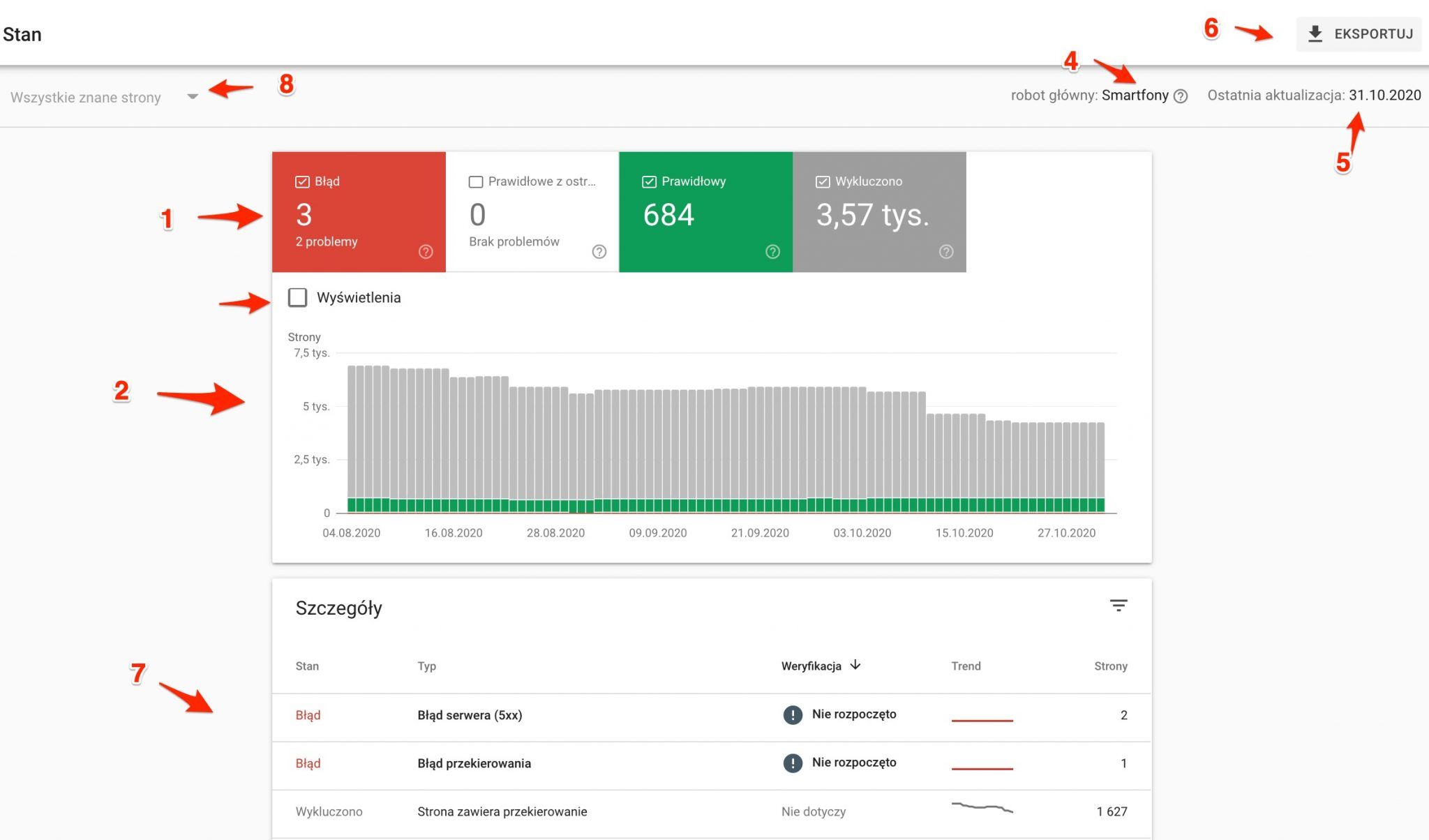Click the 7,5 tys. y-axis label
This screenshot has width=1429, height=840.
point(311,353)
